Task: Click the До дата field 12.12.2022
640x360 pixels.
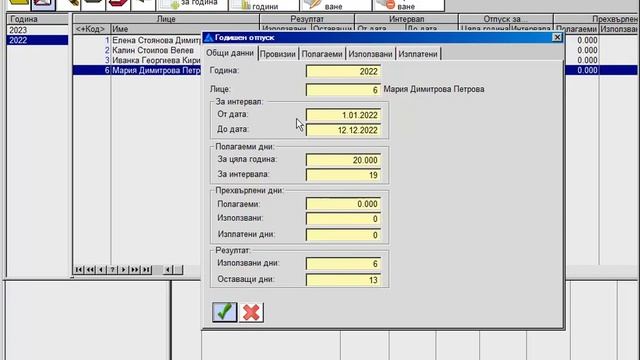Action: (x=343, y=130)
